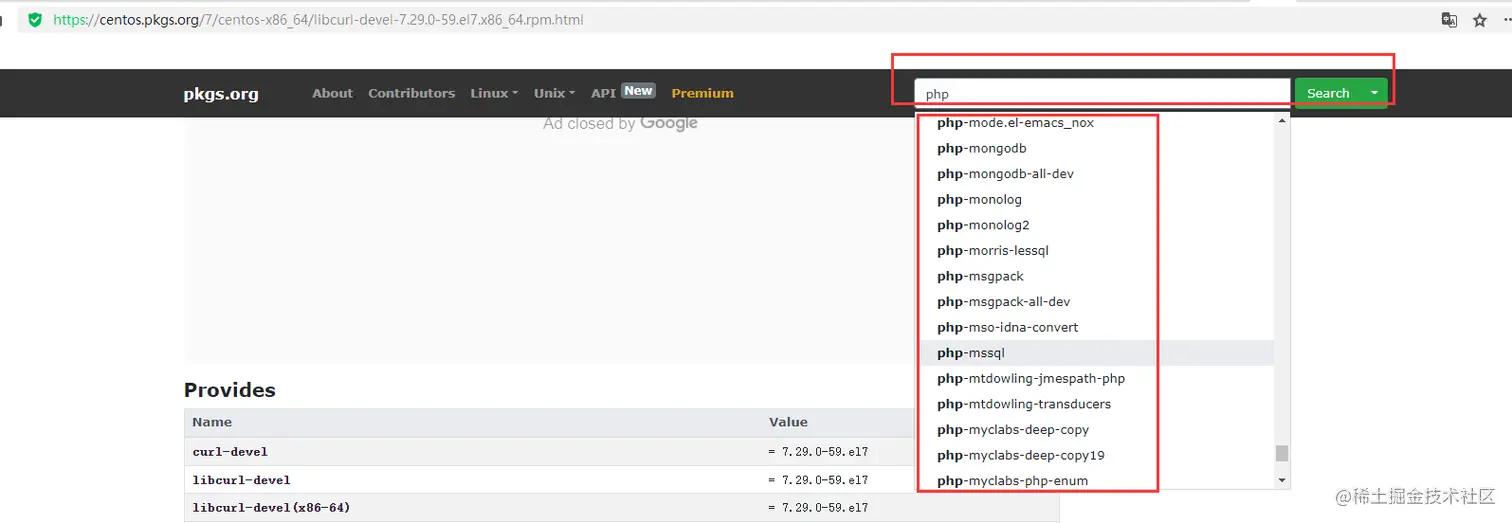Screen dimensions: 1512x523
Task: Focus the search field containing php
Action: pyautogui.click(x=1102, y=93)
